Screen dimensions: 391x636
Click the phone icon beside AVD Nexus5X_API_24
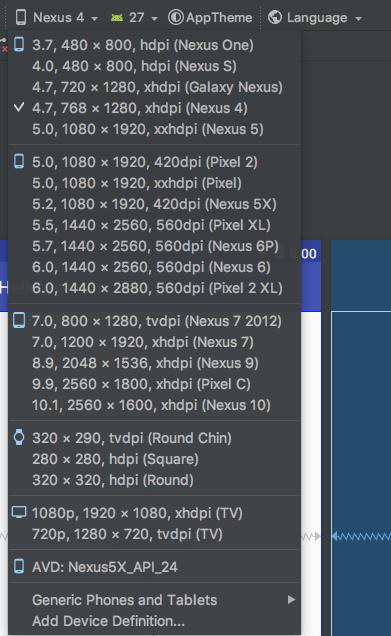click(x=19, y=566)
